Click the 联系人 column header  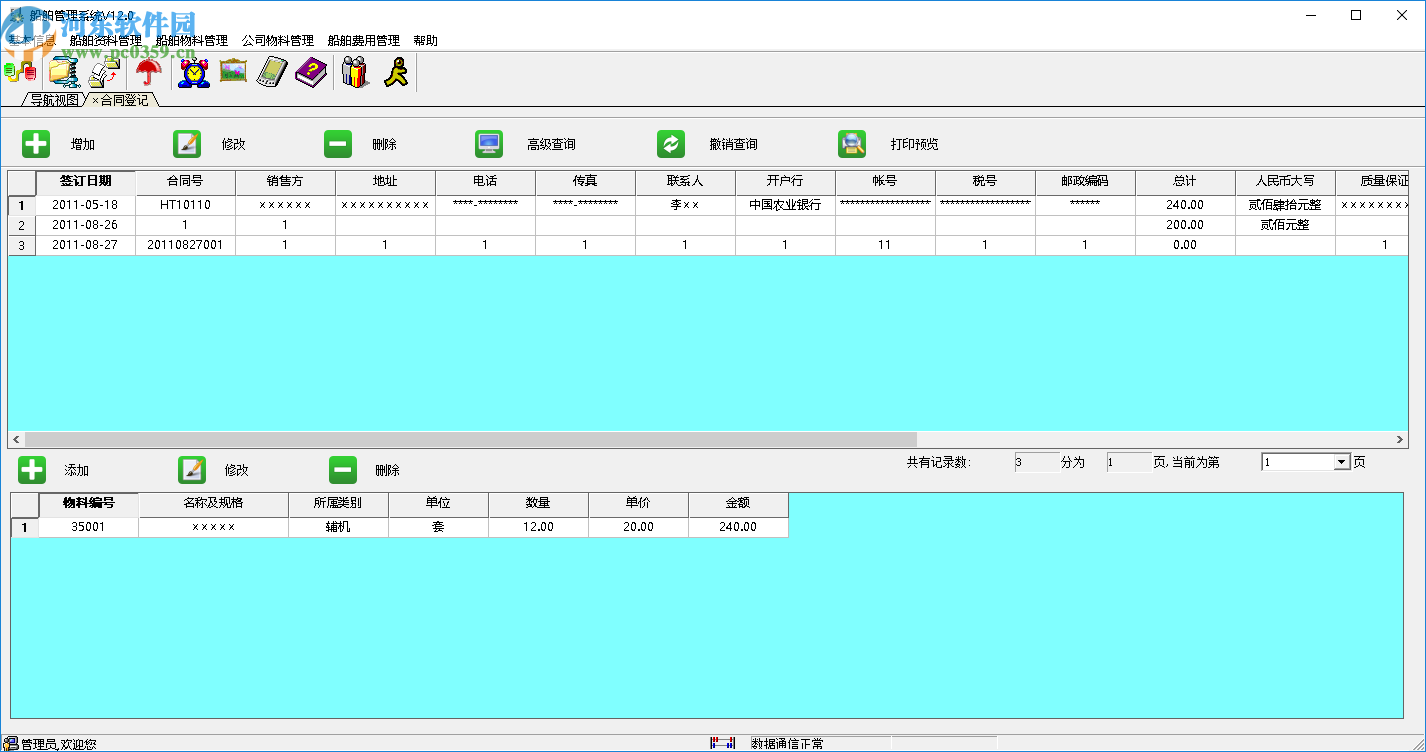tap(685, 182)
